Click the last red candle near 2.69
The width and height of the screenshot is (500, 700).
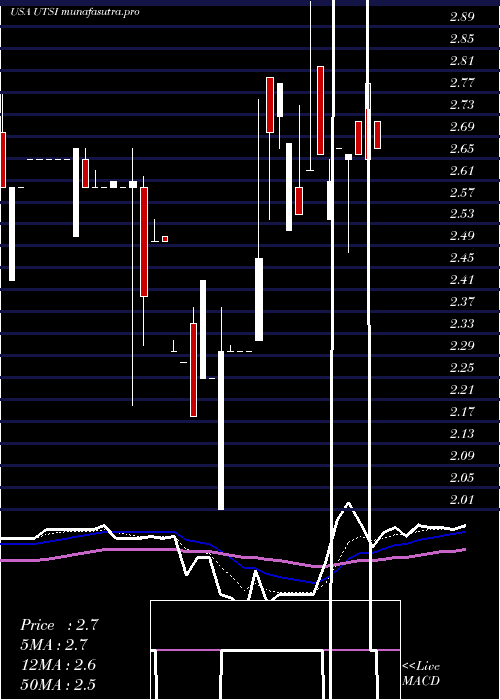click(x=378, y=135)
